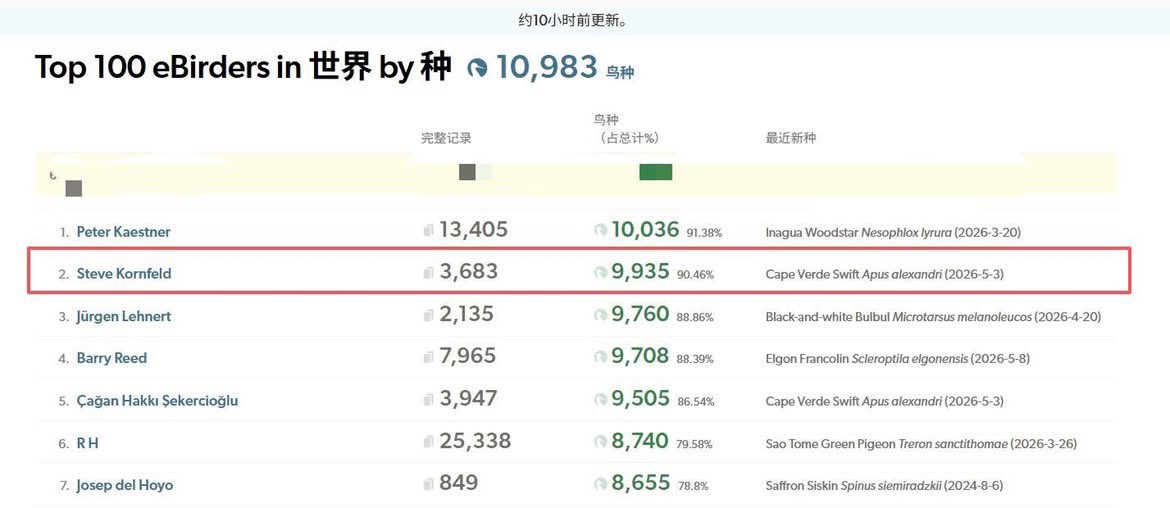
Task: Open Çağan Hakkı Şekercioğlu's profile link
Action: (x=157, y=401)
